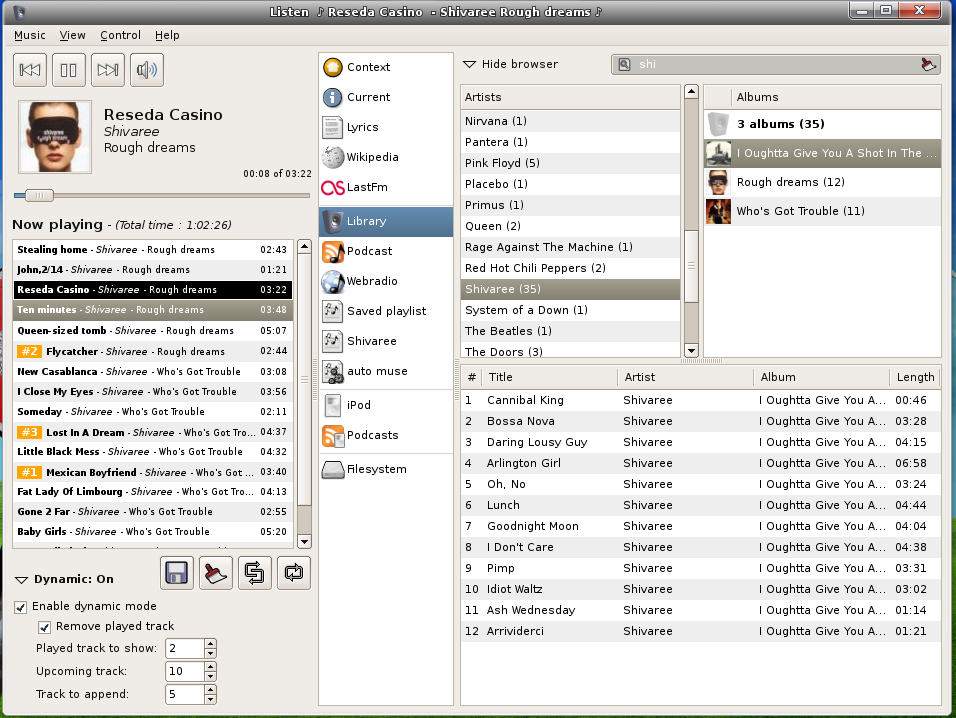The width and height of the screenshot is (956, 718).
Task: Click the Artists list scroll up arrow
Action: [691, 92]
